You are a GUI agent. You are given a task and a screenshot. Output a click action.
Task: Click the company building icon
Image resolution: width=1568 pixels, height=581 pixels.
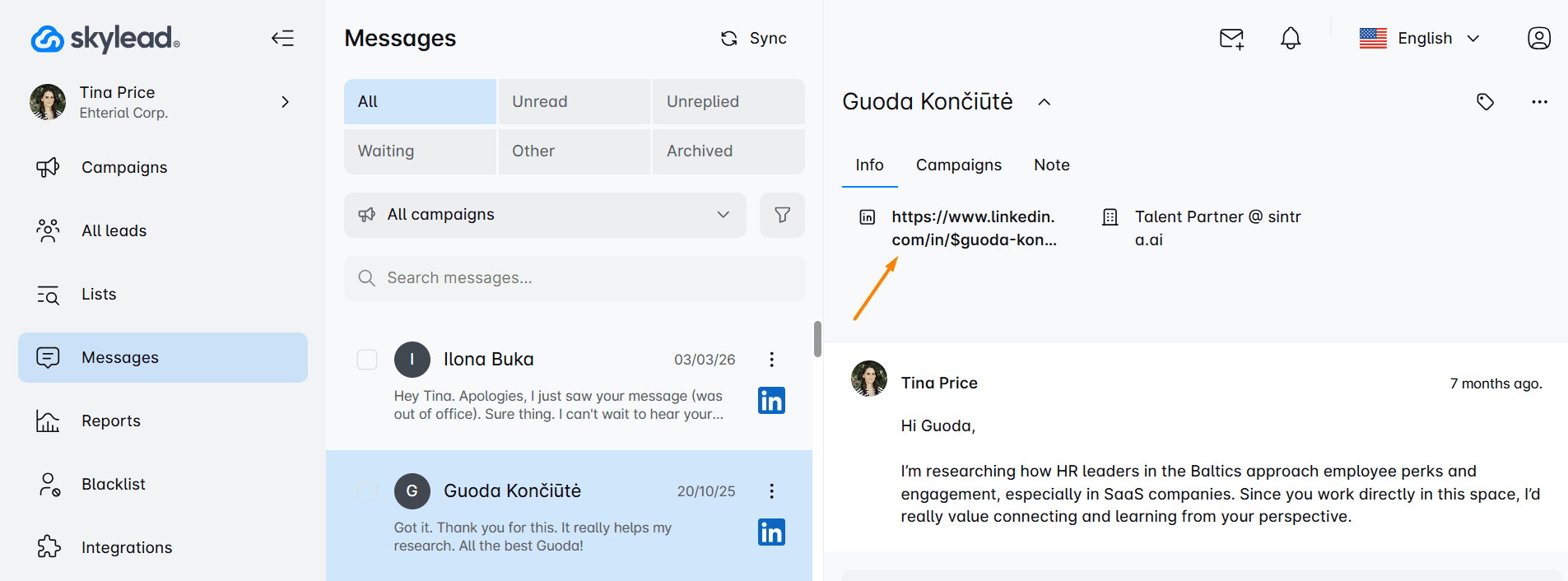(x=1110, y=217)
